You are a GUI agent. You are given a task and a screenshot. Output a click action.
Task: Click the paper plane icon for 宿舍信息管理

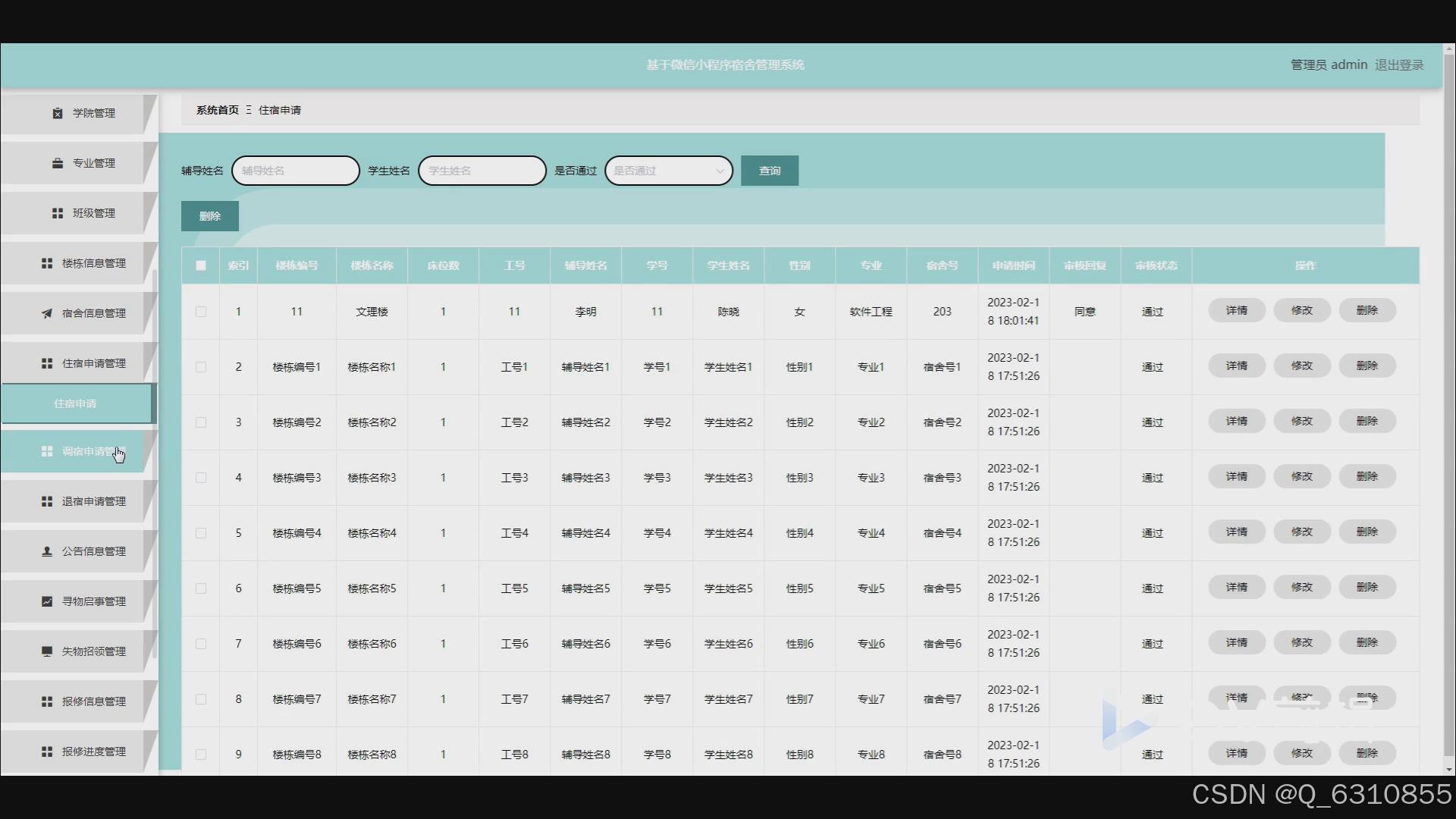pyautogui.click(x=47, y=313)
